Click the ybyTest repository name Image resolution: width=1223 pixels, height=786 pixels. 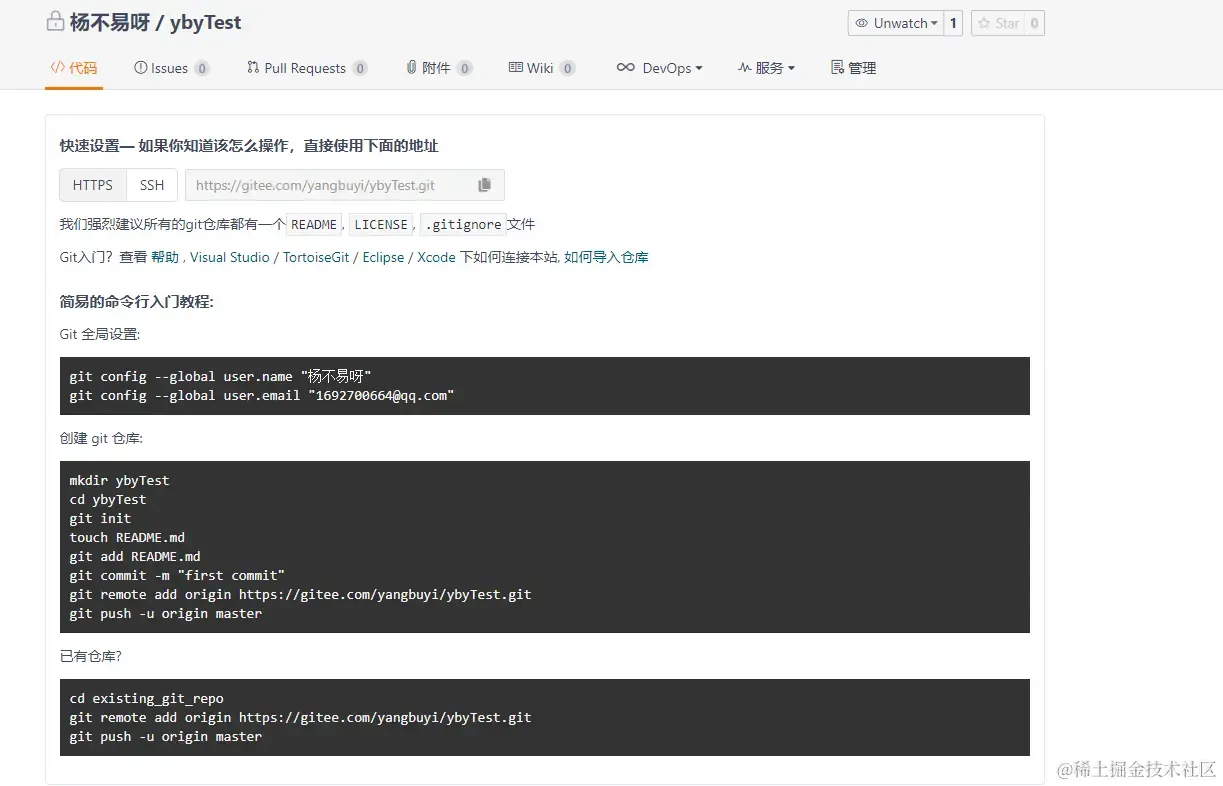[205, 22]
